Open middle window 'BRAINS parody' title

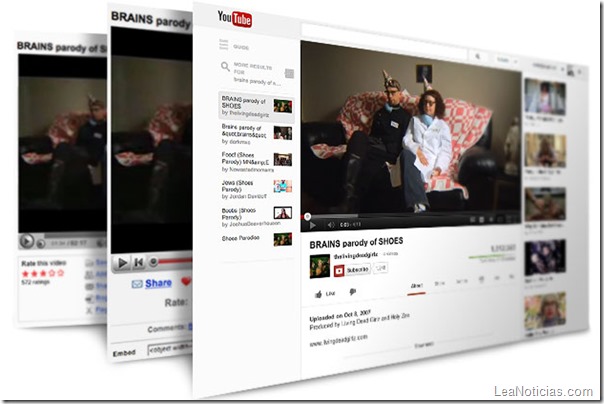pos(151,19)
